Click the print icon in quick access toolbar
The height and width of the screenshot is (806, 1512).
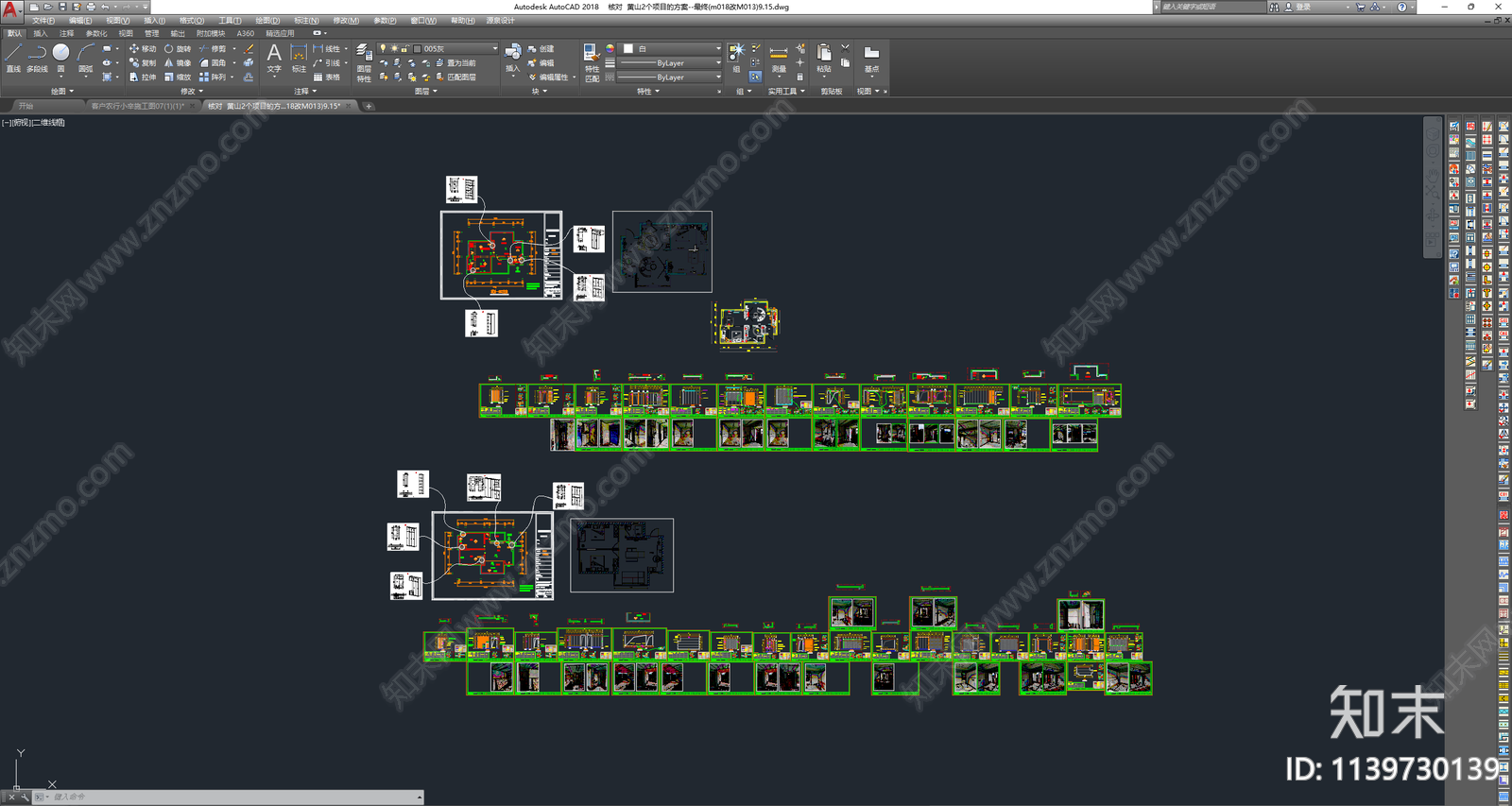[91, 7]
